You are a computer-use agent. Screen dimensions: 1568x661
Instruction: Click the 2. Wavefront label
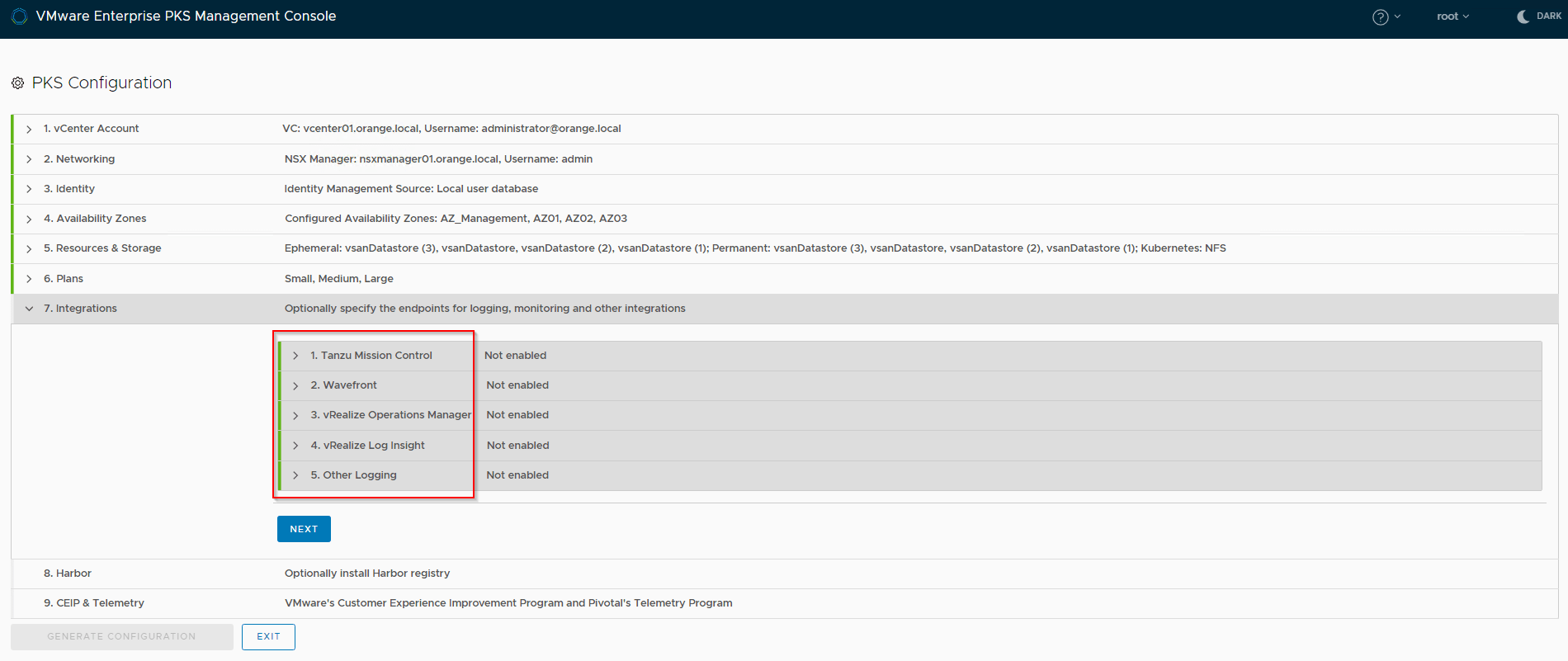(x=343, y=385)
